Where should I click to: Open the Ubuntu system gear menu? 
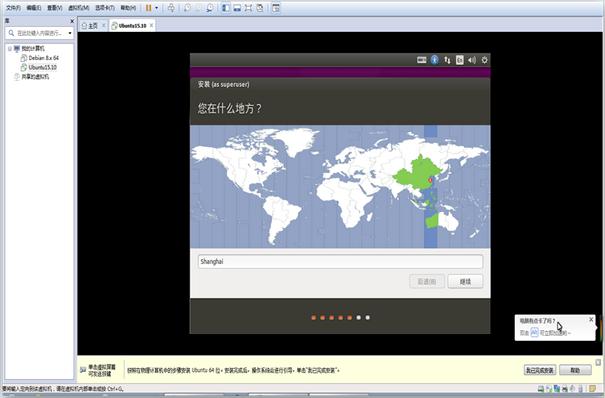pos(484,60)
